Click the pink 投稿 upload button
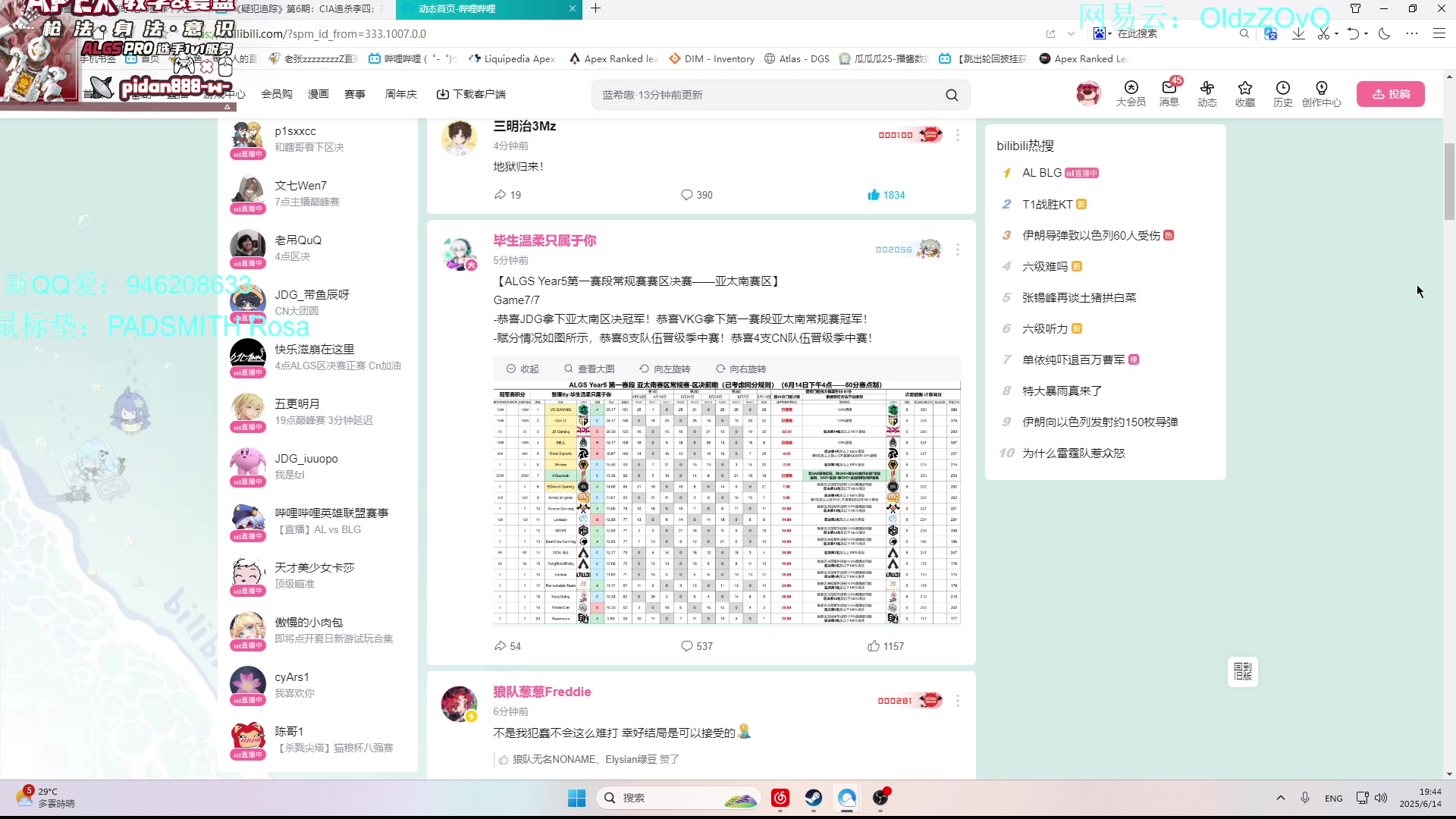Image resolution: width=1456 pixels, height=819 pixels. [1391, 94]
